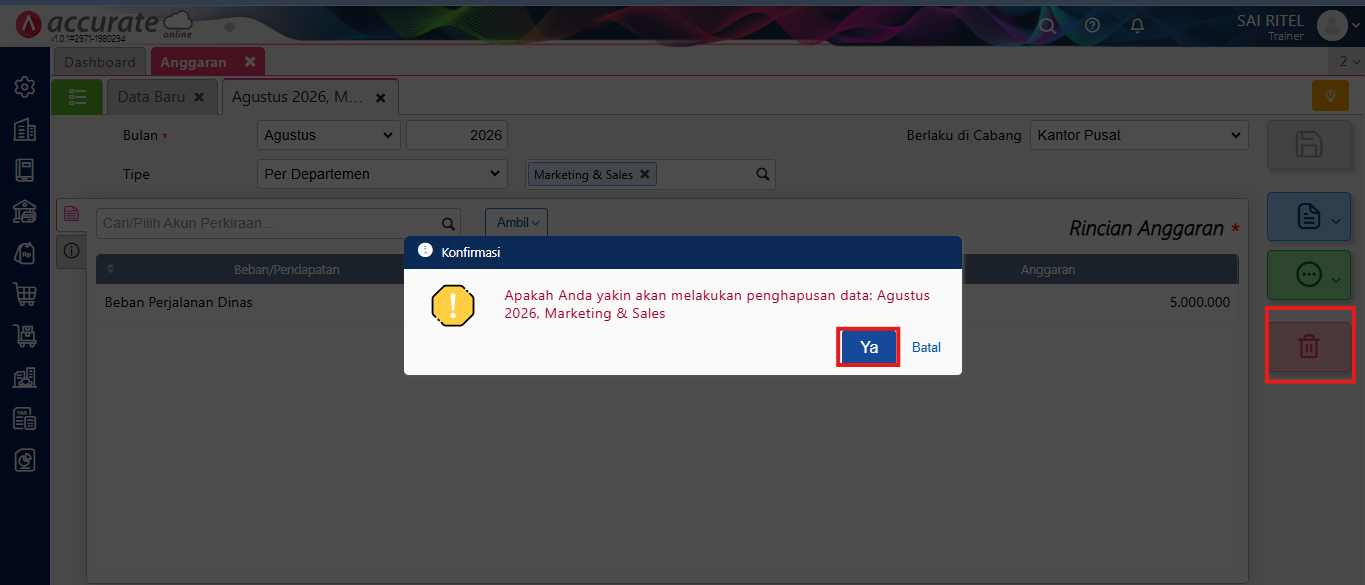
Task: Open the Berlaku di Cabang dropdown
Action: 1138,135
